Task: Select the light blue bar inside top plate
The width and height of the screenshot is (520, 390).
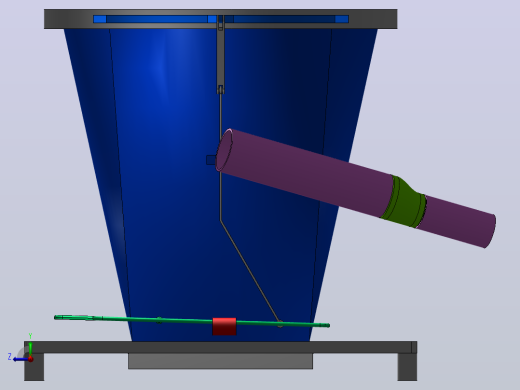Action: coord(221,19)
